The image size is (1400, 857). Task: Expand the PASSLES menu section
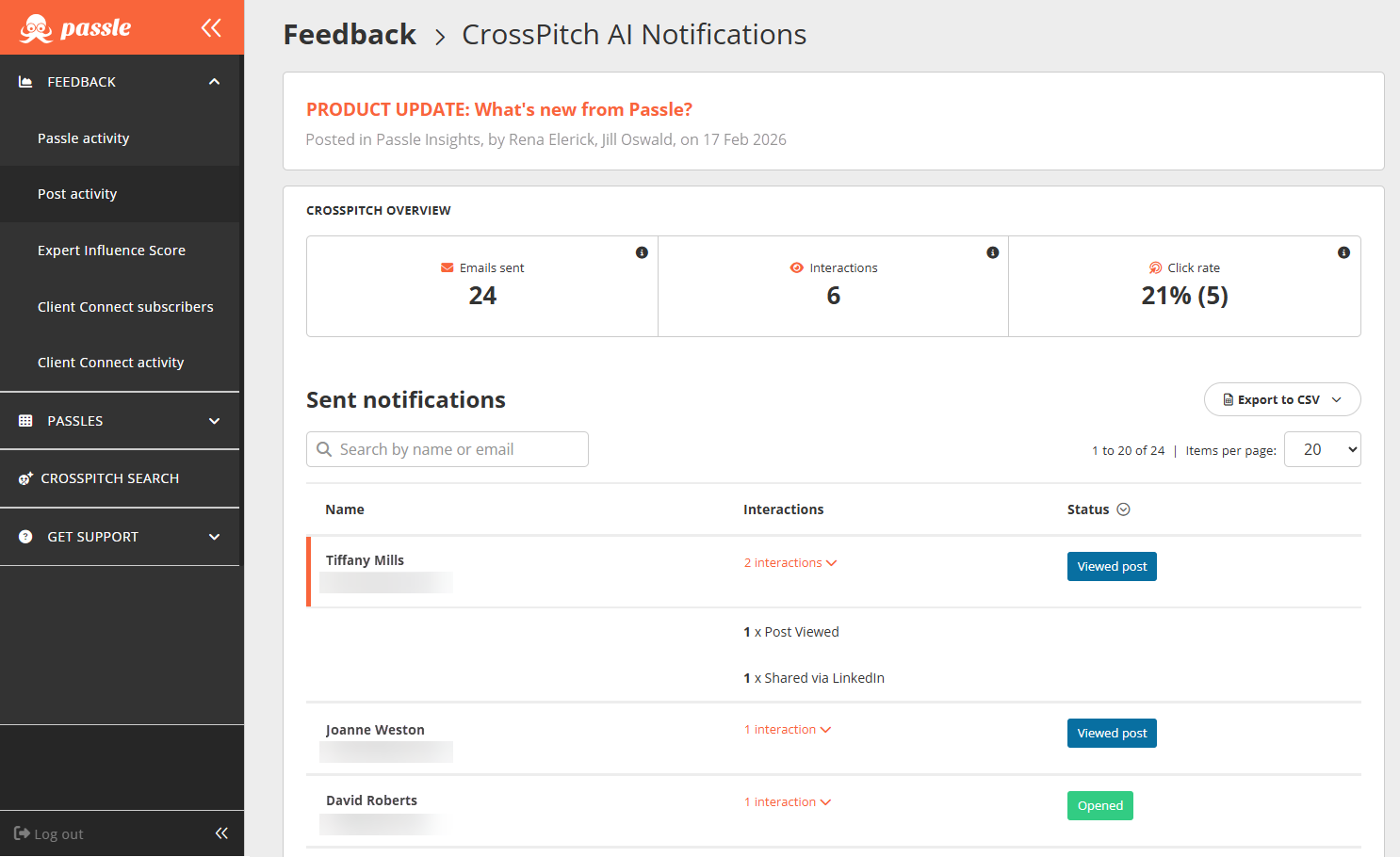pyautogui.click(x=214, y=421)
